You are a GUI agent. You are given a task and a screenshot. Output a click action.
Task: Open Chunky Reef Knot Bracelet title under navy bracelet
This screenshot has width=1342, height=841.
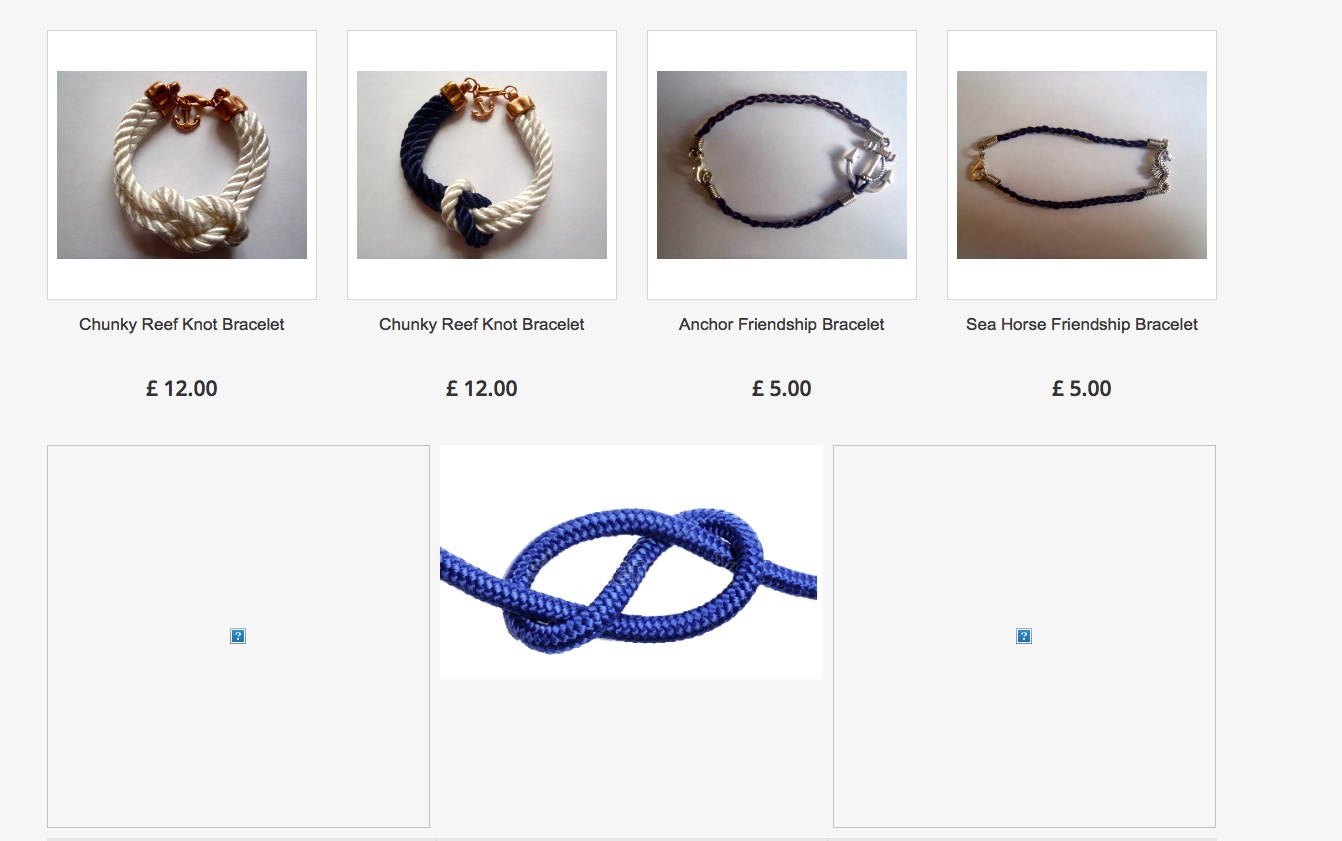(x=482, y=324)
